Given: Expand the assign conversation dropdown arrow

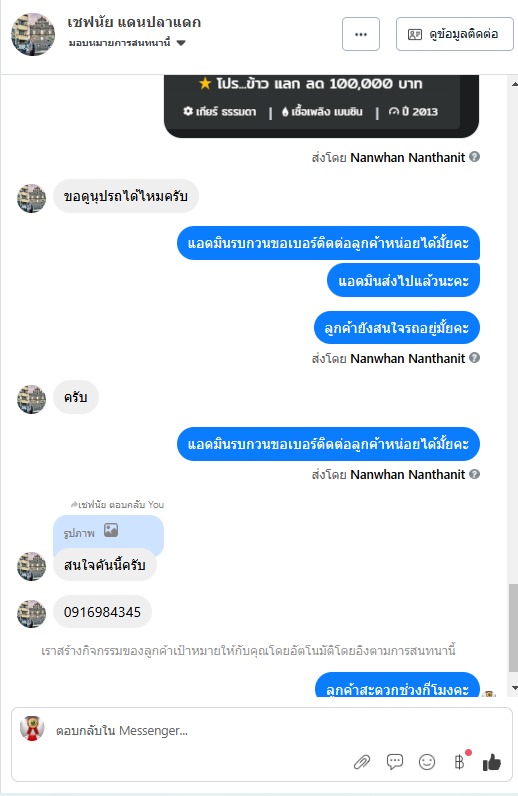Looking at the screenshot, I should point(181,43).
